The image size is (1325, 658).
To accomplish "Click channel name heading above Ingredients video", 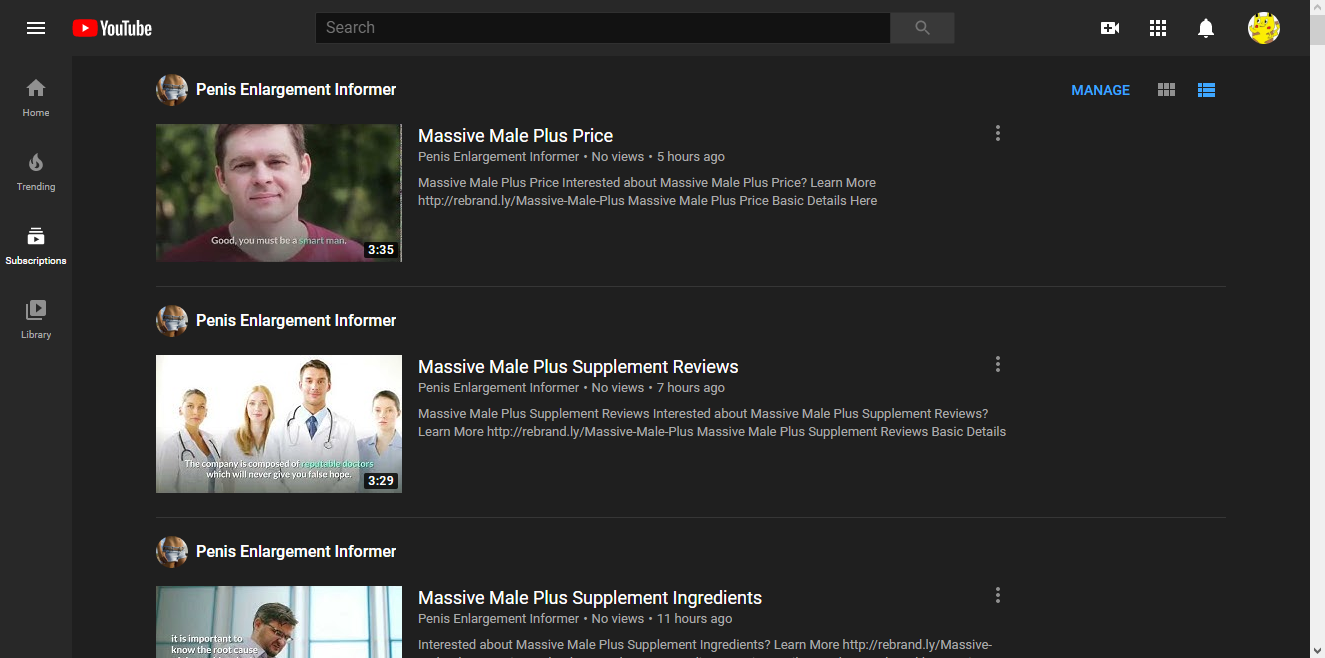I will [296, 552].
